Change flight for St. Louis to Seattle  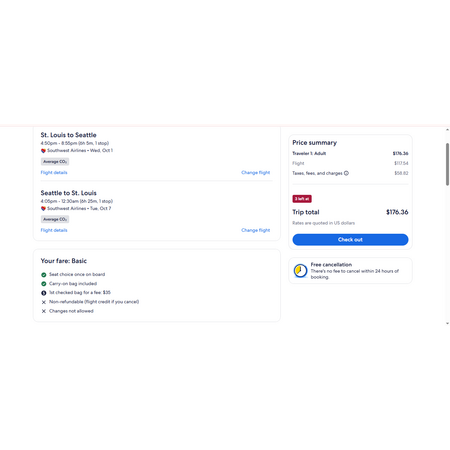(256, 172)
